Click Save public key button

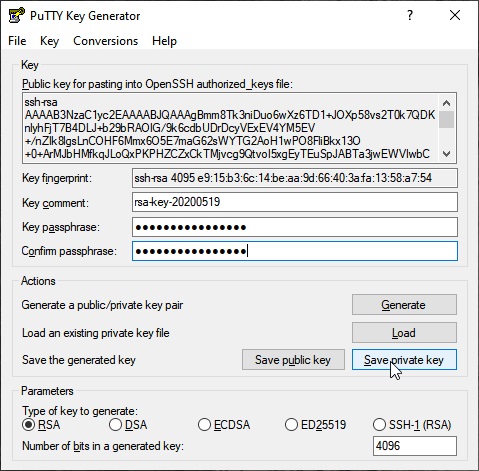click(x=293, y=360)
